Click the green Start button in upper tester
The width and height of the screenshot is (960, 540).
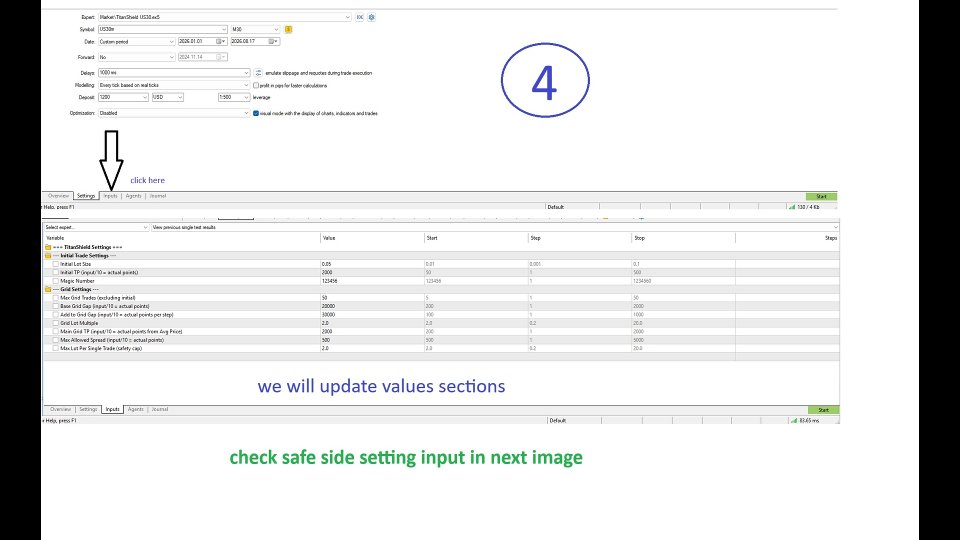click(821, 197)
